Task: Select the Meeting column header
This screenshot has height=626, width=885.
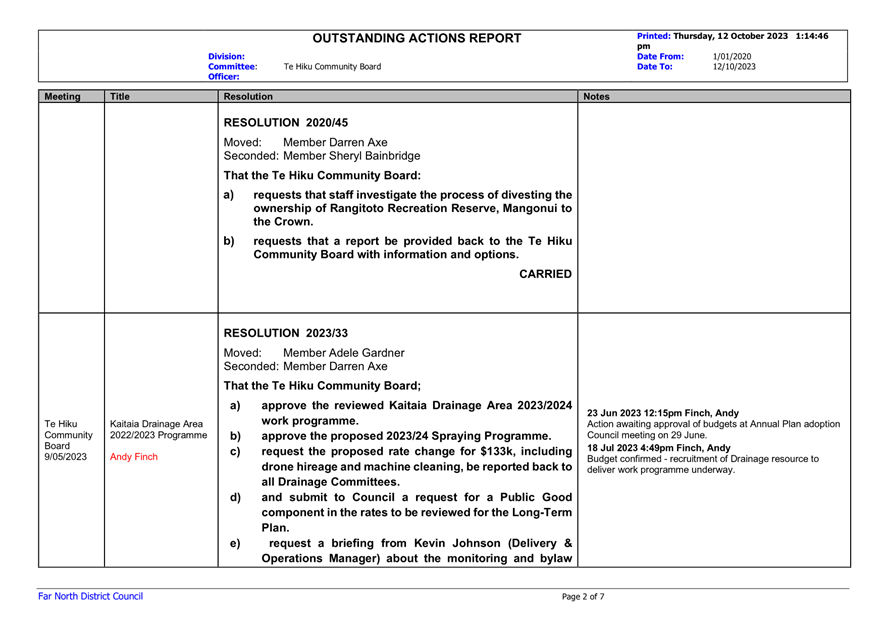Action: coord(62,98)
